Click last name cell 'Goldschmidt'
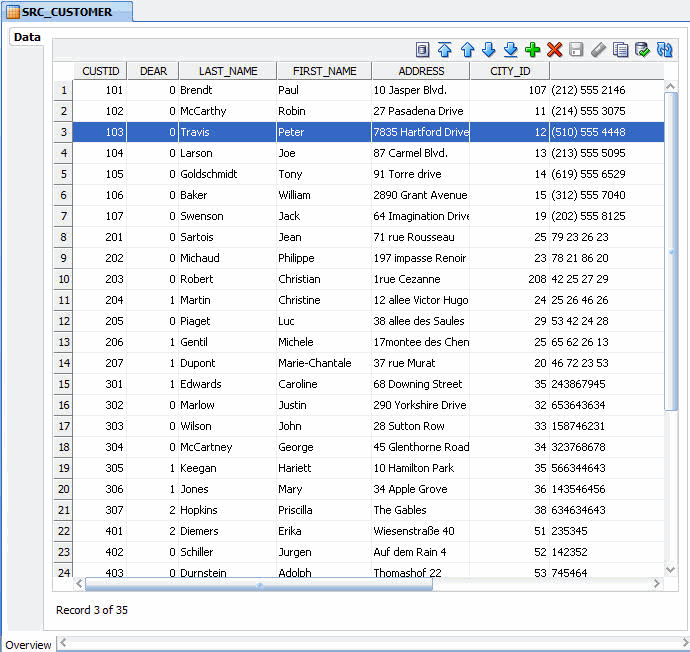This screenshot has width=690, height=652. coord(227,174)
